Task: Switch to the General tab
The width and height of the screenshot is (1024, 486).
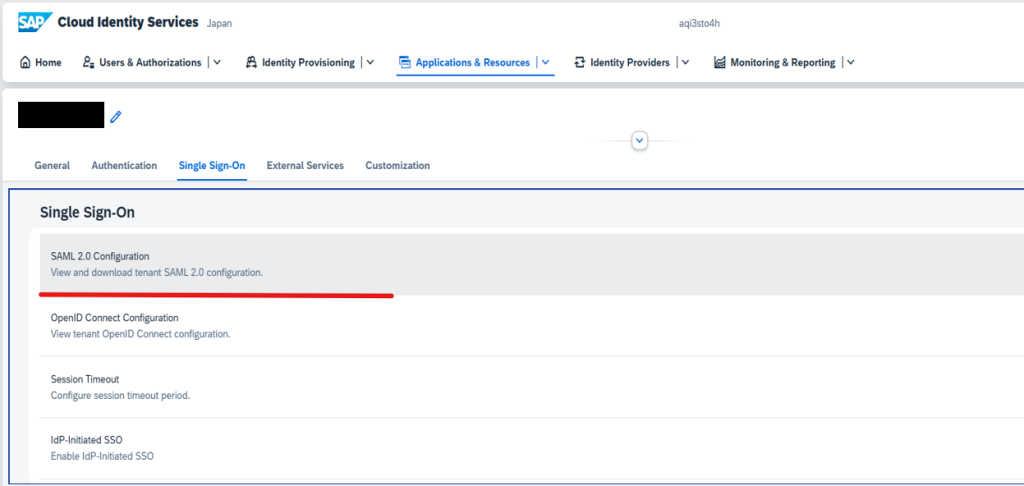Action: (52, 166)
